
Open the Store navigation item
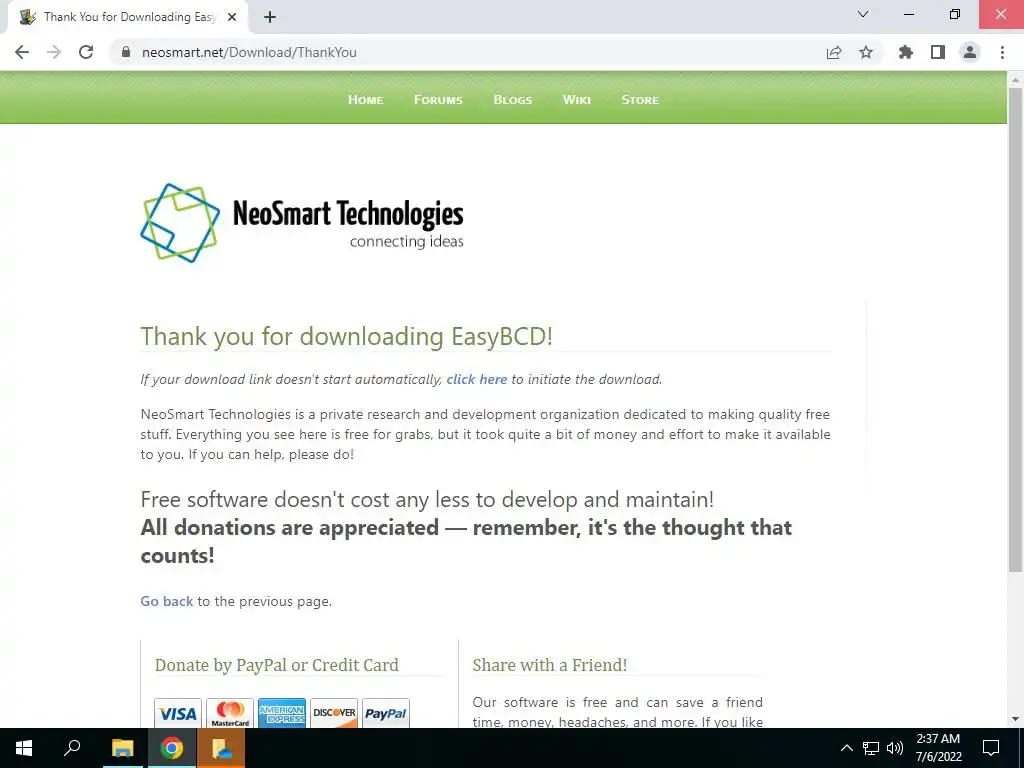click(x=640, y=100)
